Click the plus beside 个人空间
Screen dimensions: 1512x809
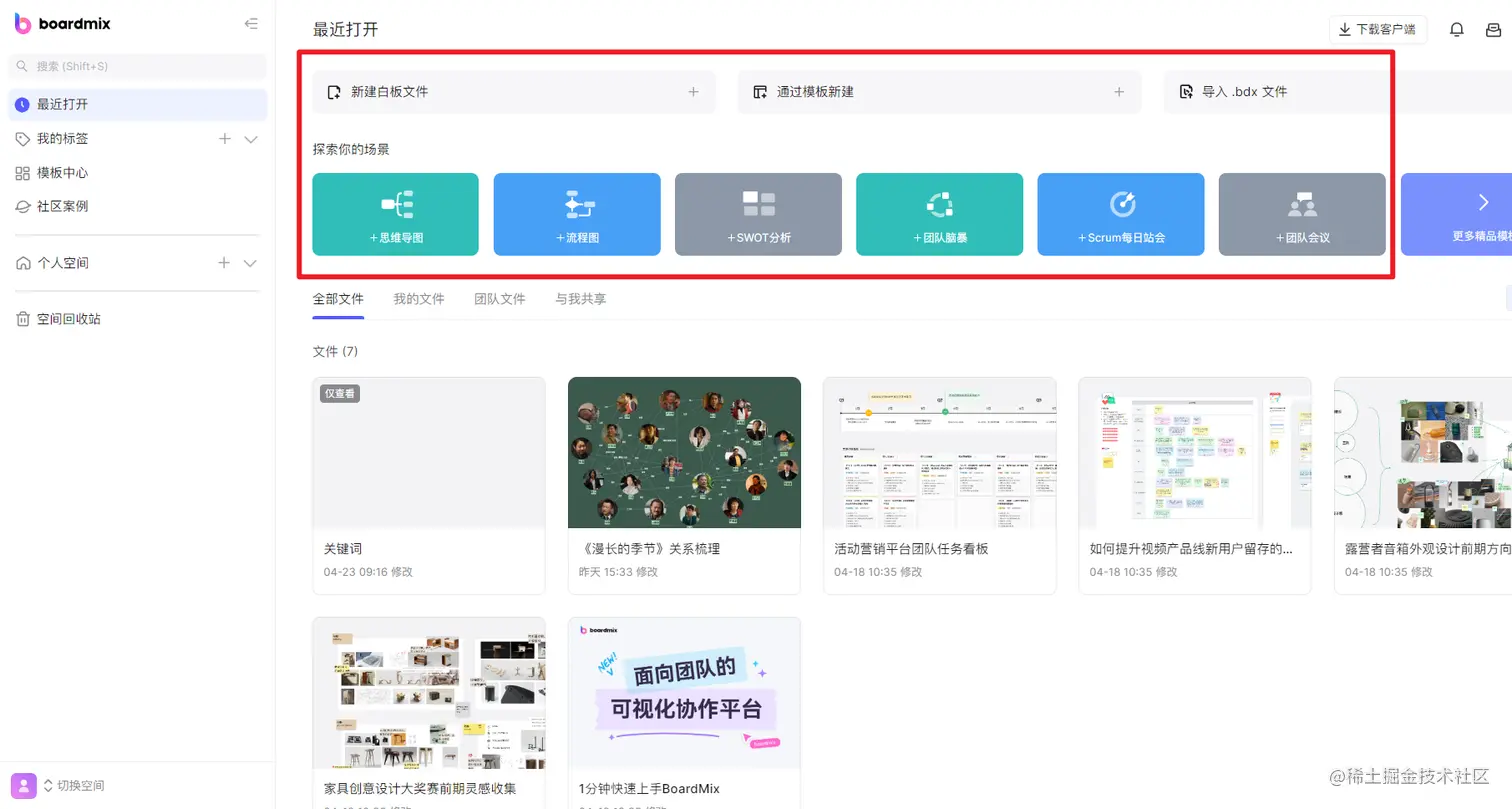(225, 263)
